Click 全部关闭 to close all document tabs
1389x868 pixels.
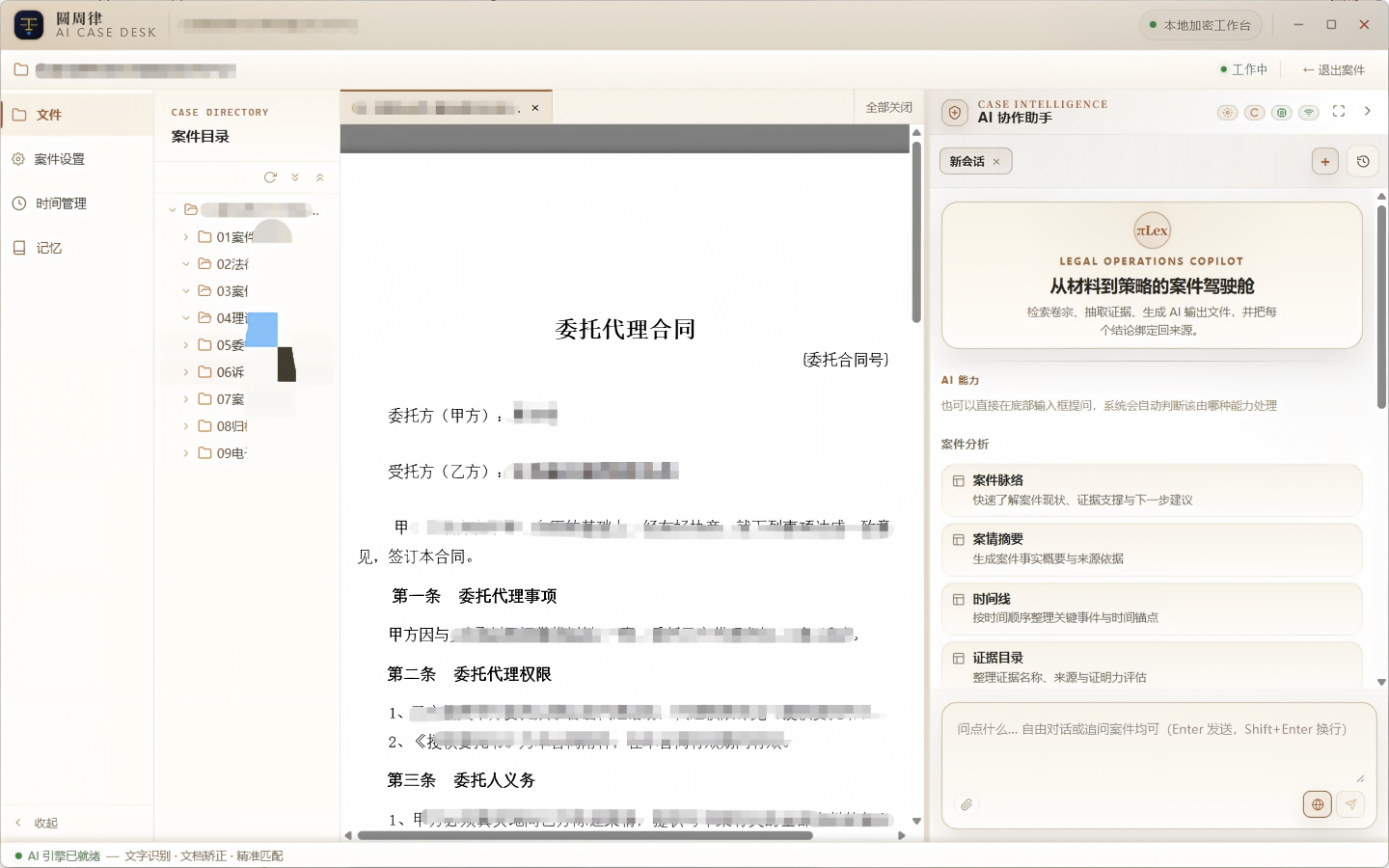tap(888, 108)
